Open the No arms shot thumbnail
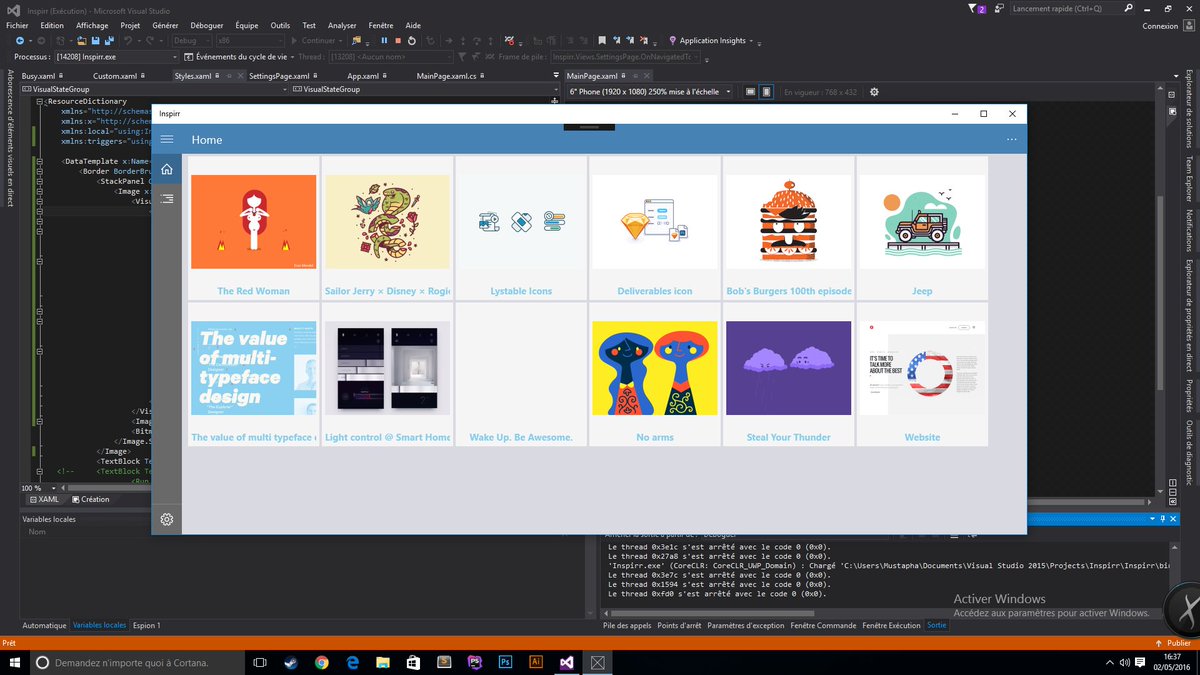Image resolution: width=1200 pixels, height=675 pixels. [x=655, y=368]
